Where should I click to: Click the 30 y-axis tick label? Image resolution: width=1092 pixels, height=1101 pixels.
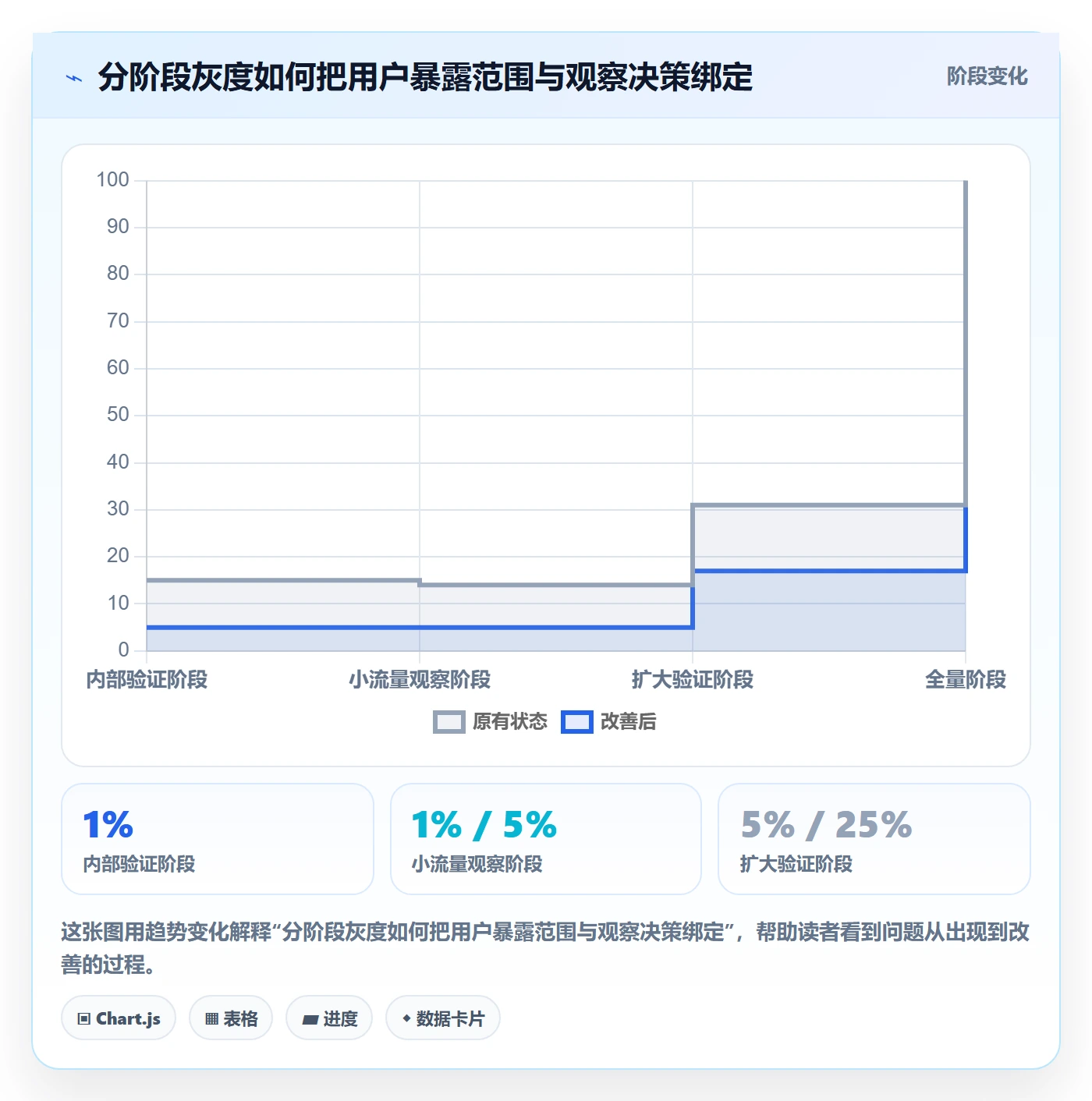click(x=119, y=509)
